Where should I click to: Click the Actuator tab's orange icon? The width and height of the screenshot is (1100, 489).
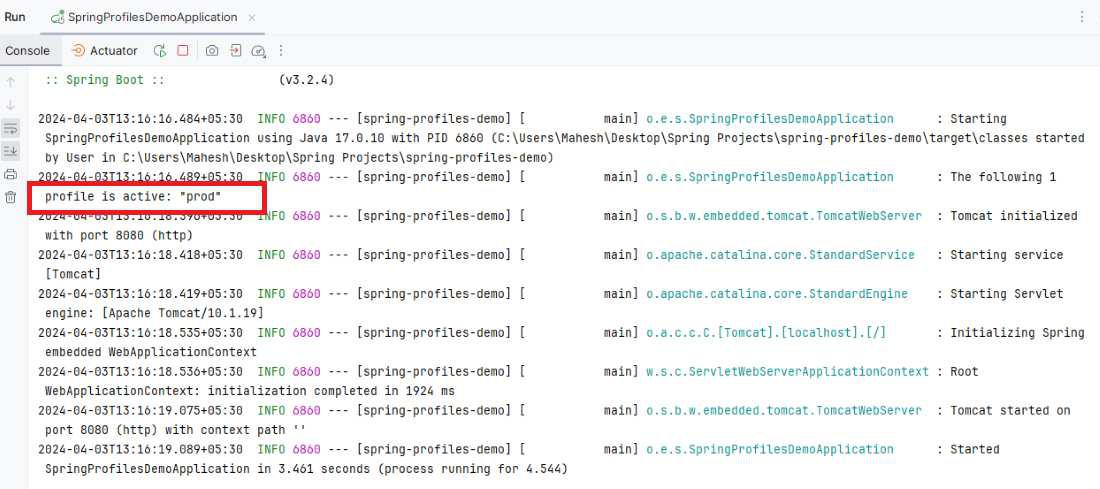point(79,51)
